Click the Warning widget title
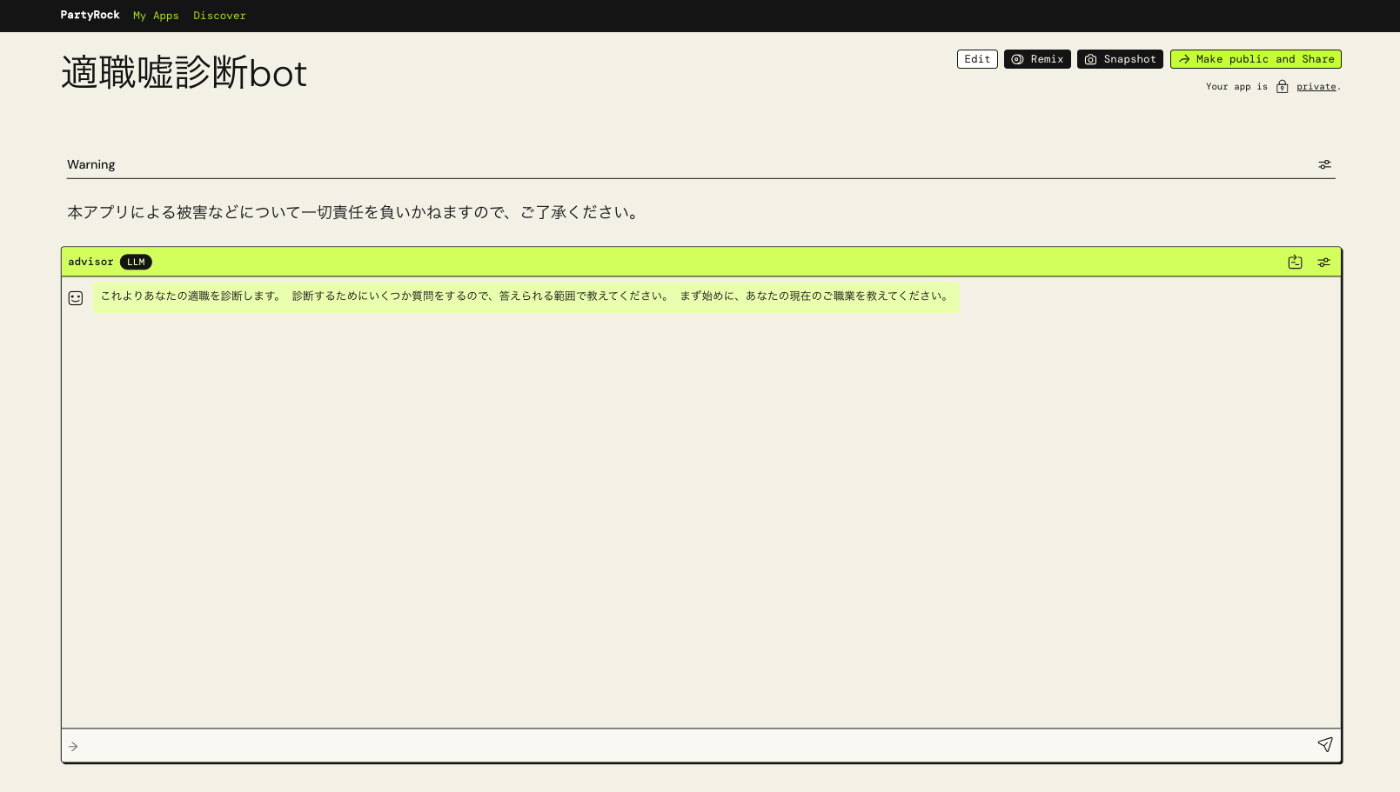The width and height of the screenshot is (1400, 792). (x=91, y=164)
